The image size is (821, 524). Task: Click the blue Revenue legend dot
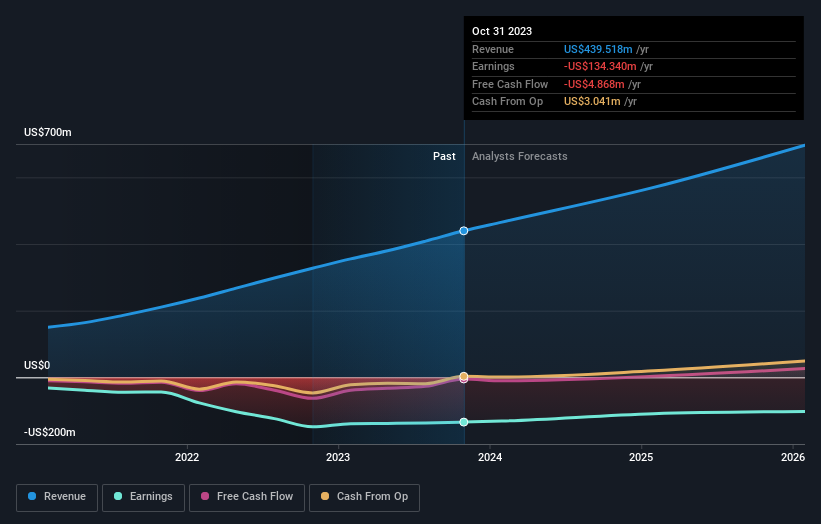(x=32, y=496)
